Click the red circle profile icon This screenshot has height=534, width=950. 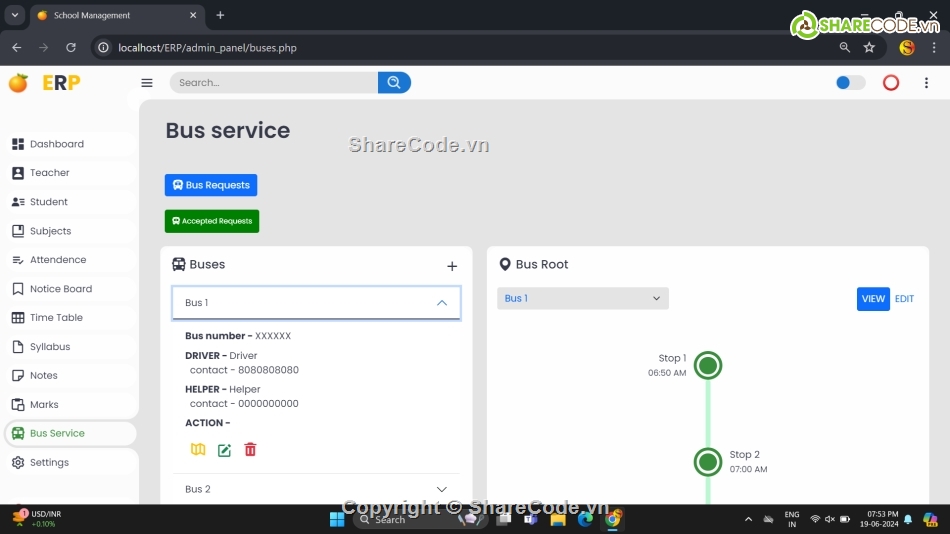[x=891, y=83]
